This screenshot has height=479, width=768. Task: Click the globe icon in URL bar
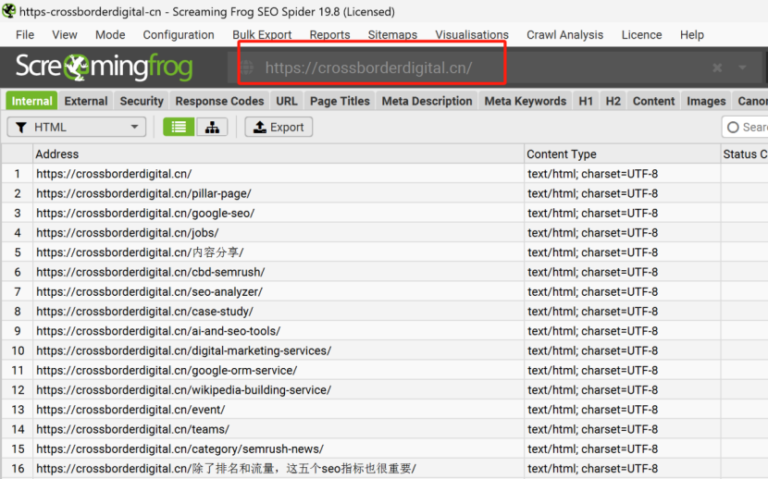(247, 68)
